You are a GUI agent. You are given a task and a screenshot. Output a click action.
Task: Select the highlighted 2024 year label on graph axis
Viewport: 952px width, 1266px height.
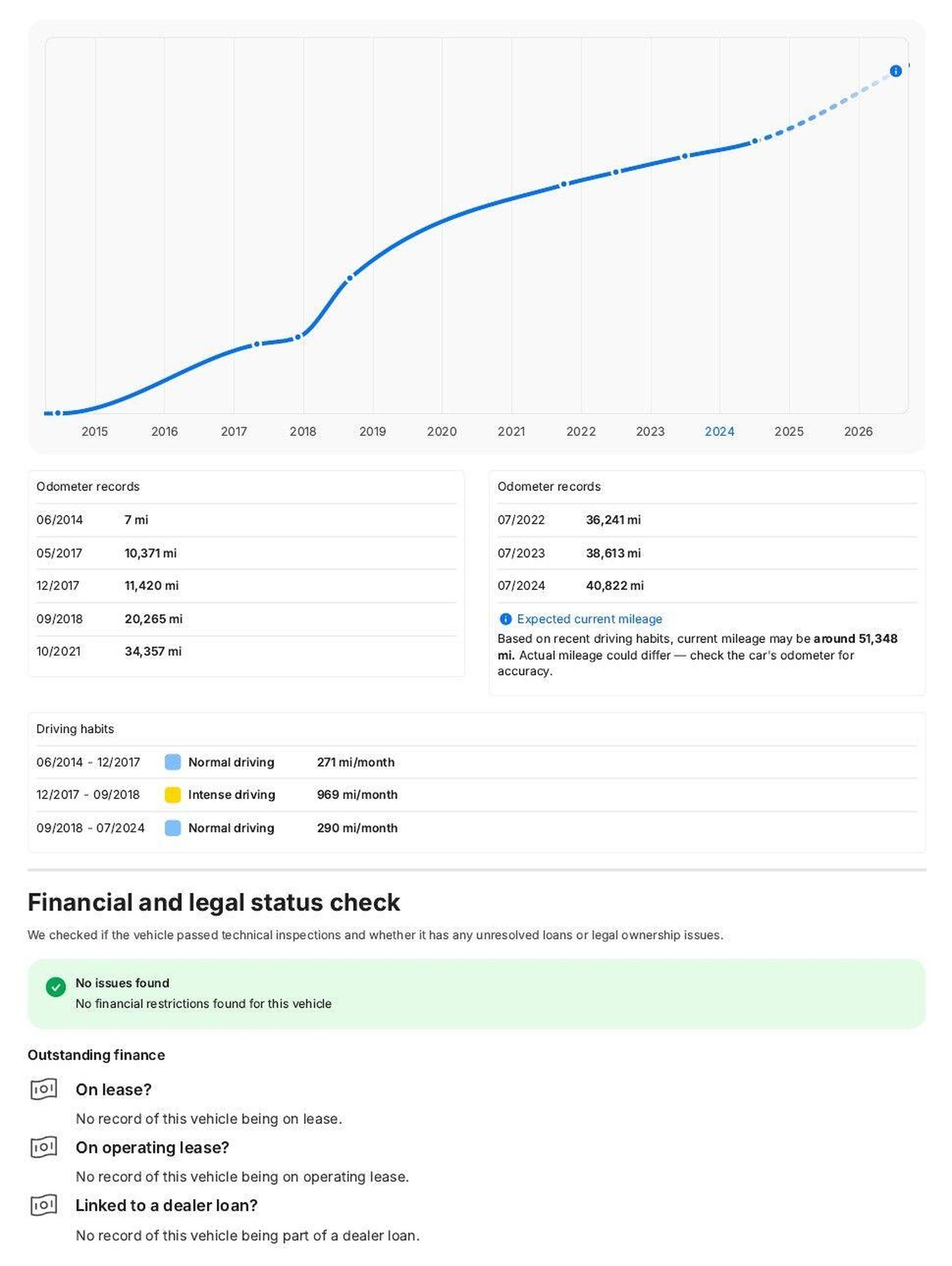(719, 431)
